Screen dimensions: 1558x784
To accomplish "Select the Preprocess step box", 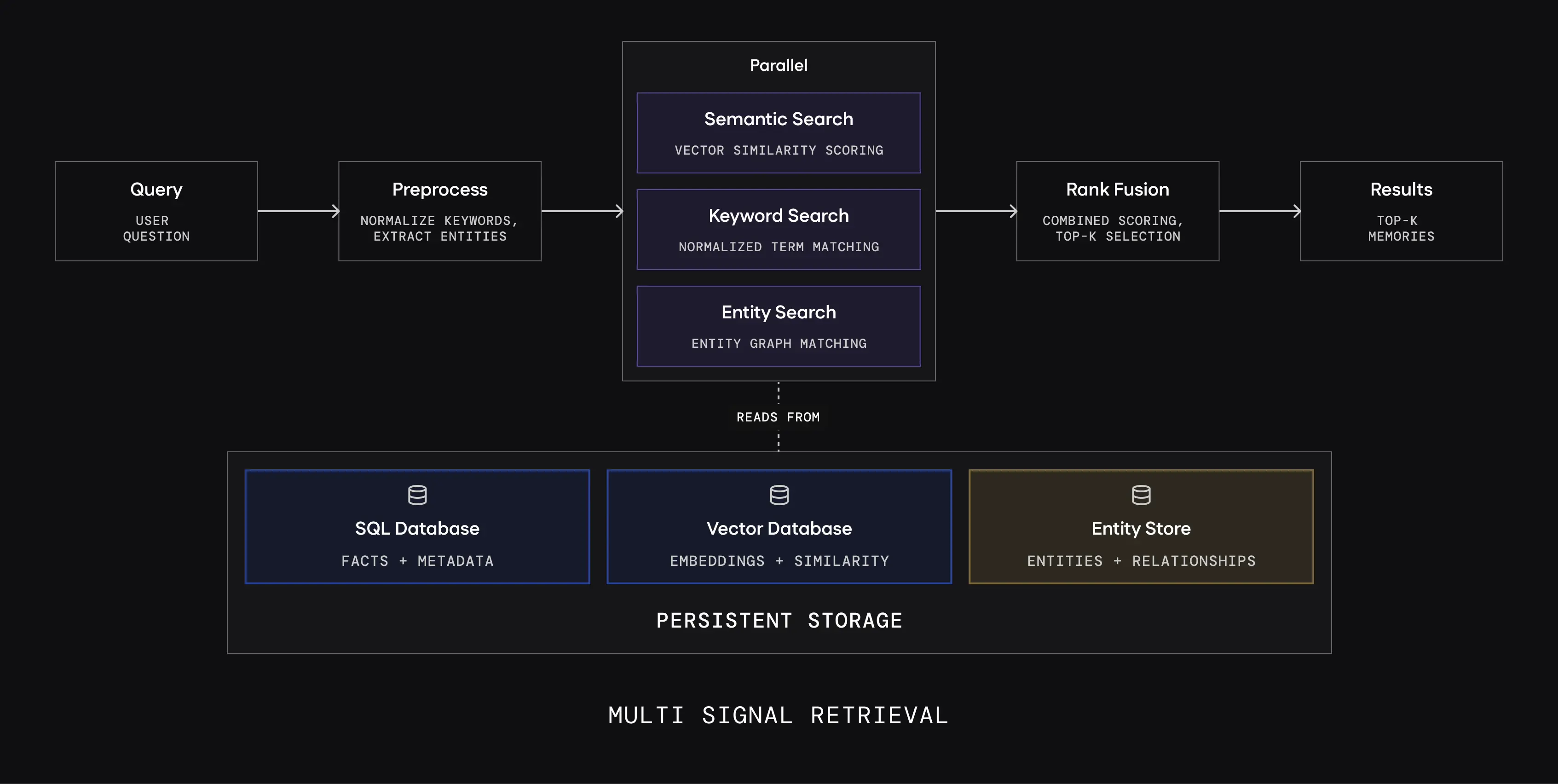I will click(440, 211).
